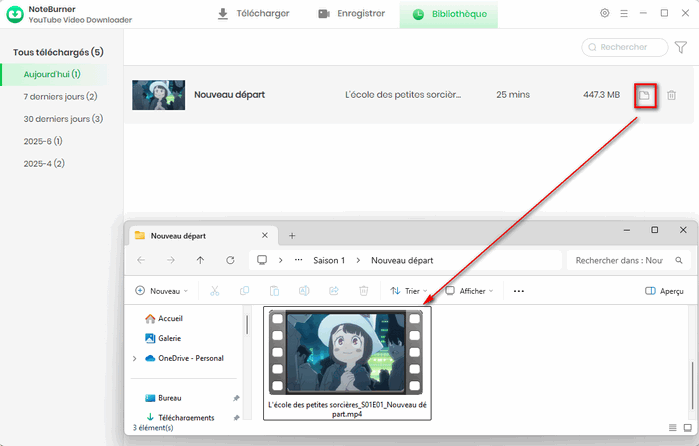699x446 pixels.
Task: Switch Explorer to details view icon
Action: tap(673, 428)
